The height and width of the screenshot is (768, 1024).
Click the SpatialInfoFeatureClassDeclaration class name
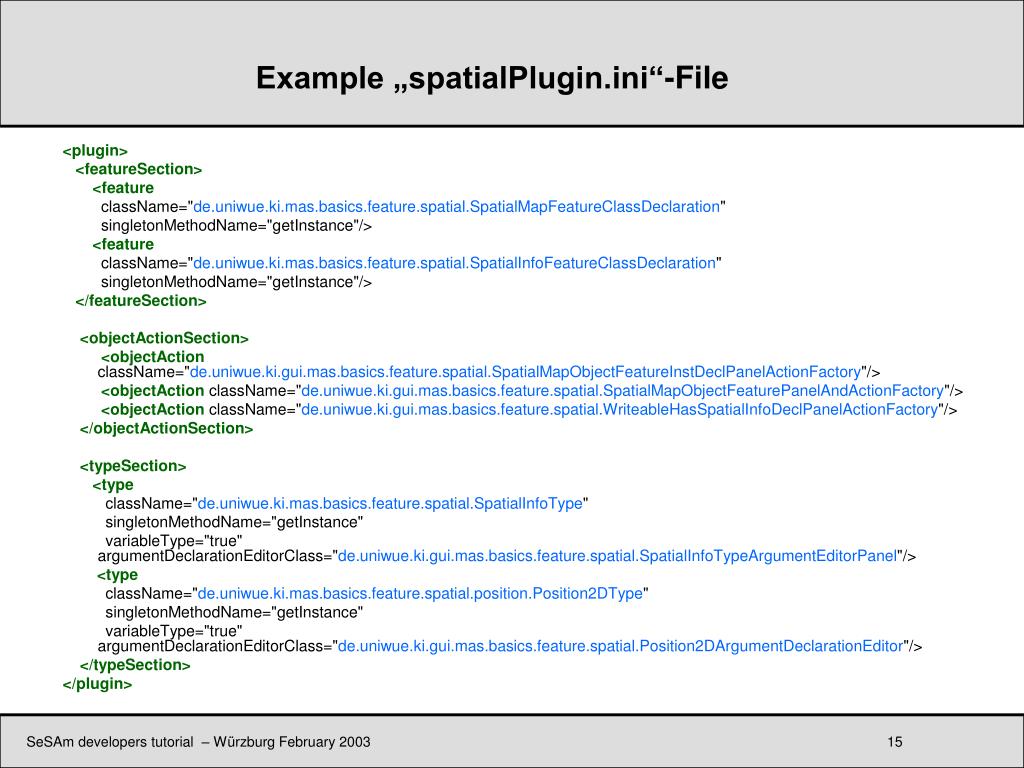pyautogui.click(x=455, y=263)
